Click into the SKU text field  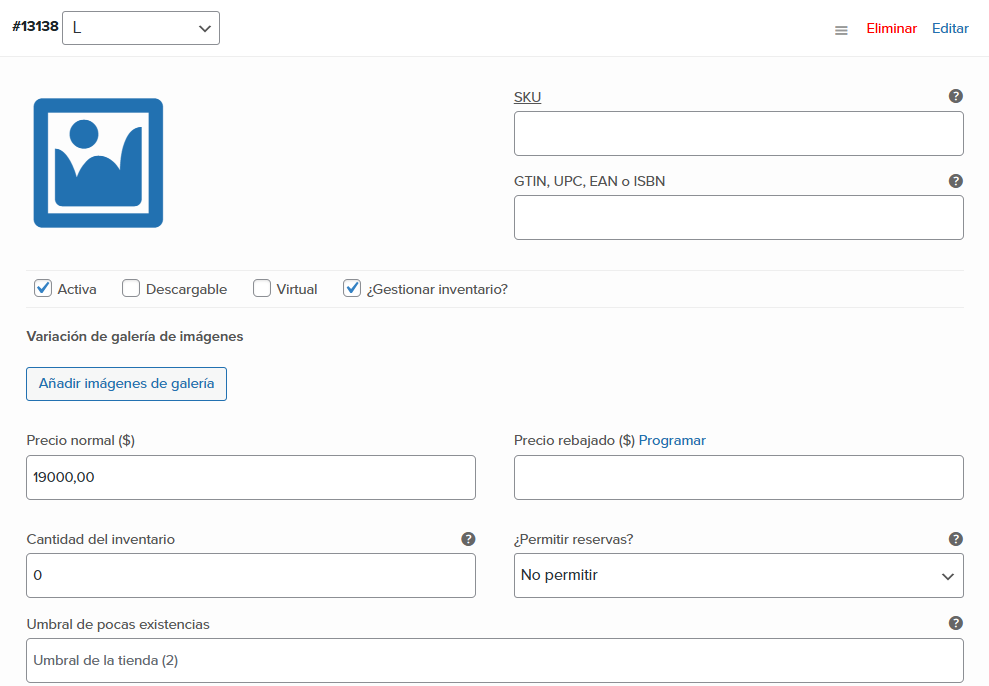coord(739,134)
